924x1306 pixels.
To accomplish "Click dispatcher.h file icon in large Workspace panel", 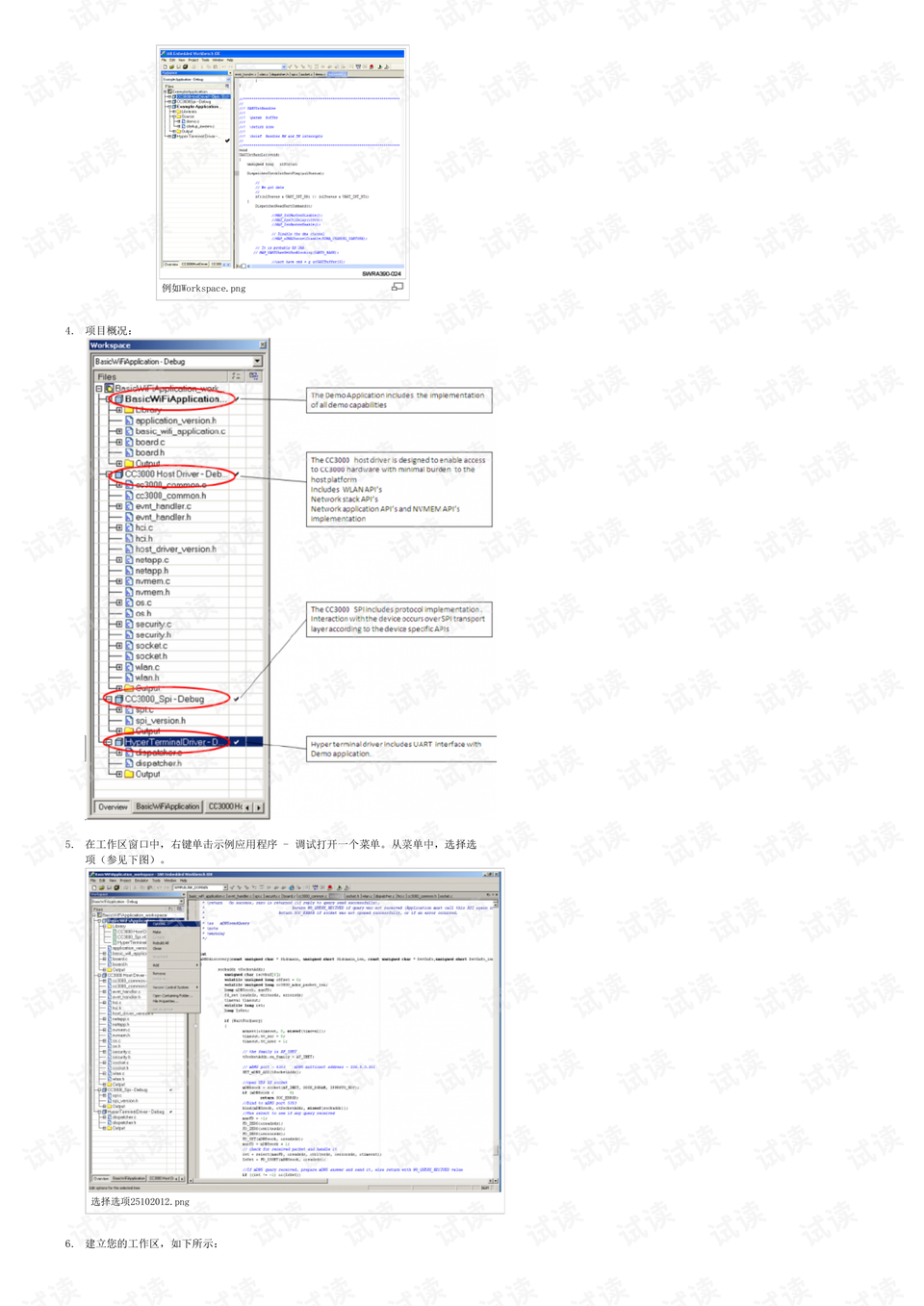I will 129,763.
